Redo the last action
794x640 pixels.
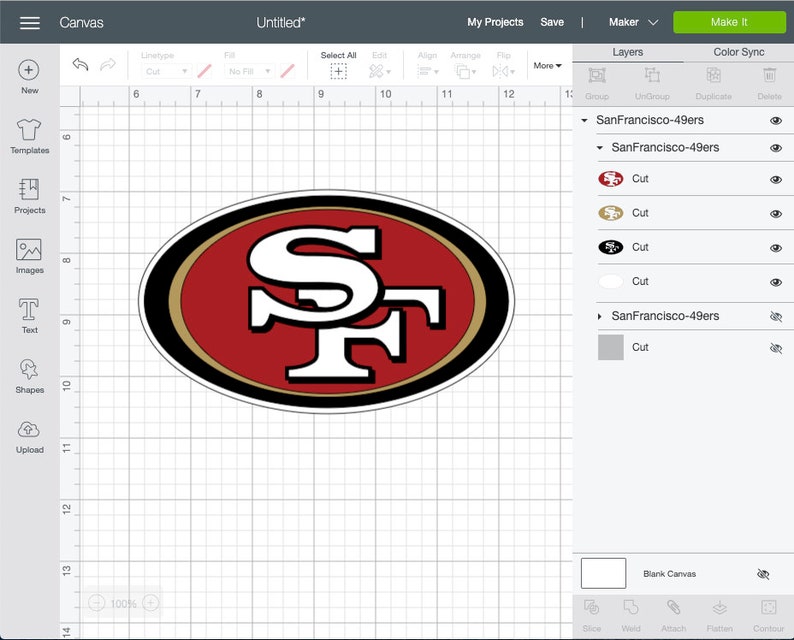pos(107,65)
